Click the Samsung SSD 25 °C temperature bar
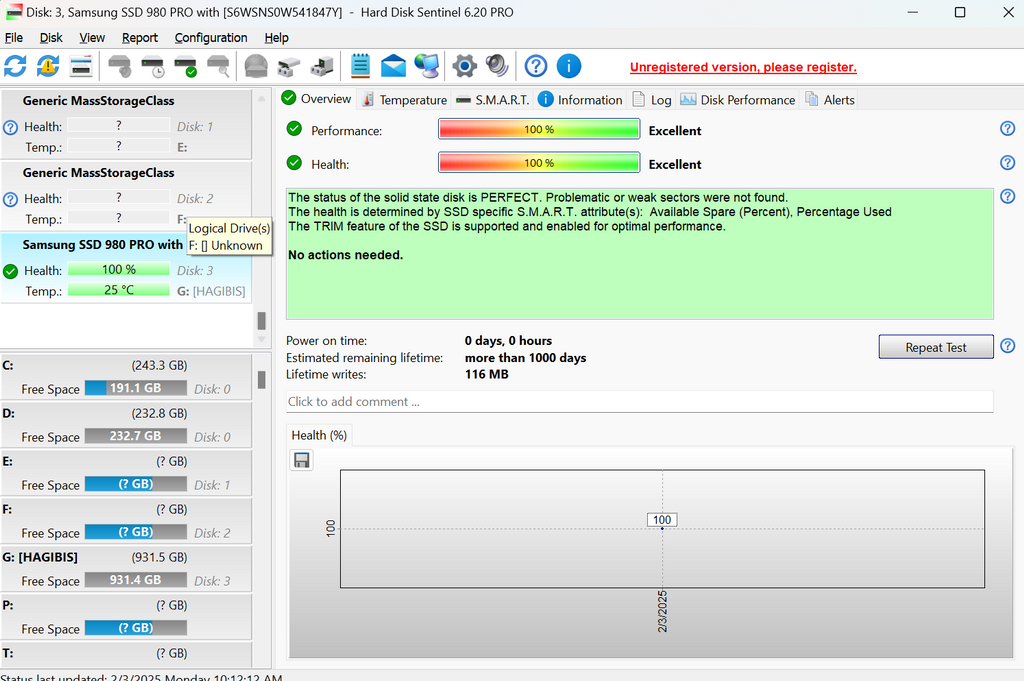The image size is (1024, 681). [x=118, y=289]
